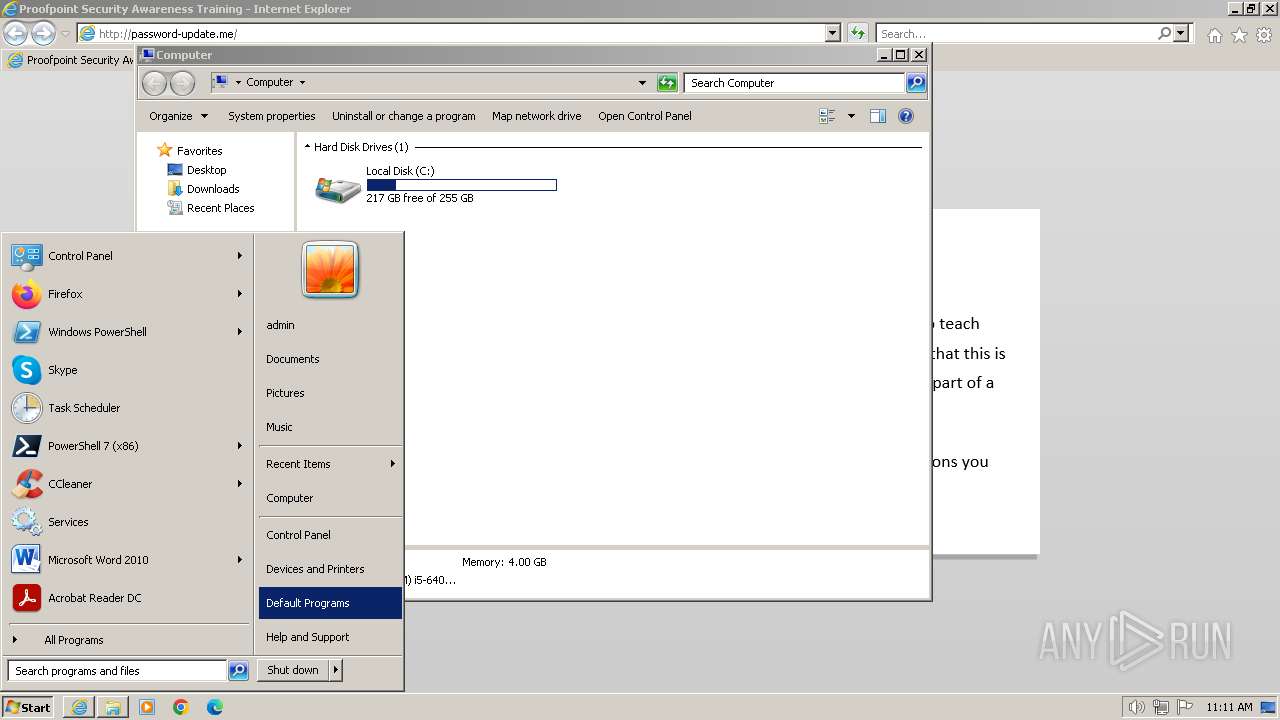Launch Chrome from taskbar

click(x=181, y=707)
